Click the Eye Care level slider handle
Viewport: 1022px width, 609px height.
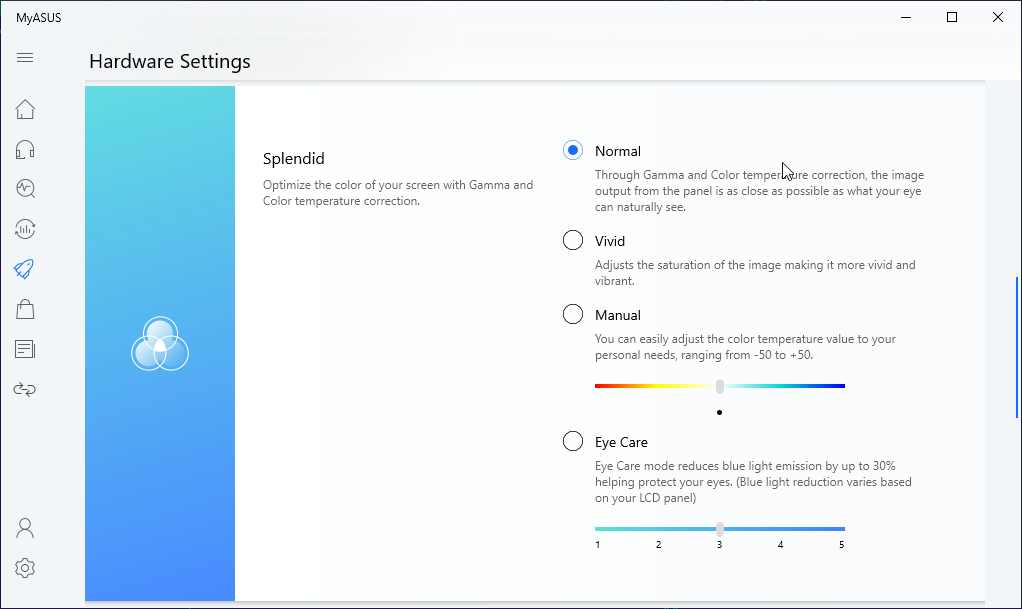720,529
